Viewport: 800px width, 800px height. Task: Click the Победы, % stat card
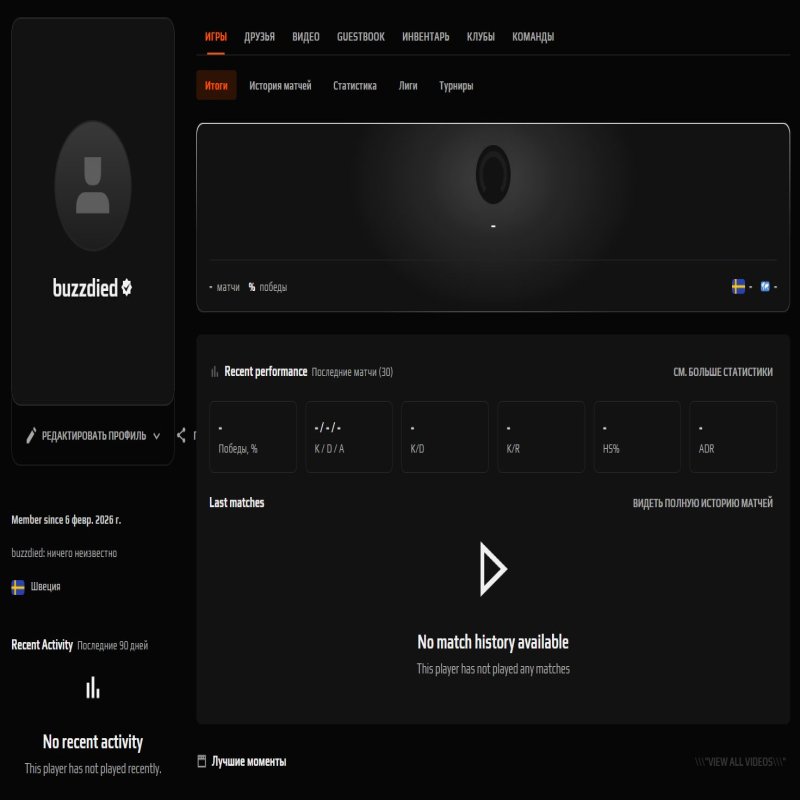[252, 436]
